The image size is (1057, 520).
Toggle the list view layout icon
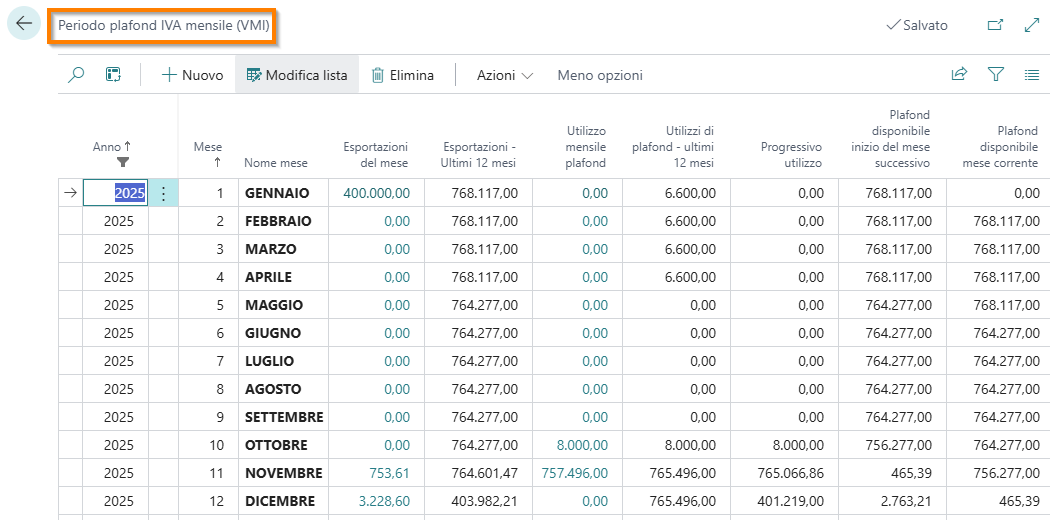[1032, 75]
